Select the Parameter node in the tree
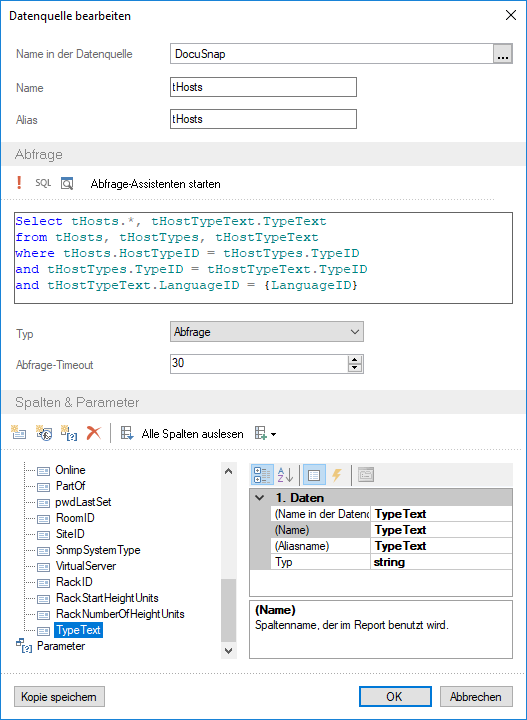The width and height of the screenshot is (527, 720). click(61, 646)
